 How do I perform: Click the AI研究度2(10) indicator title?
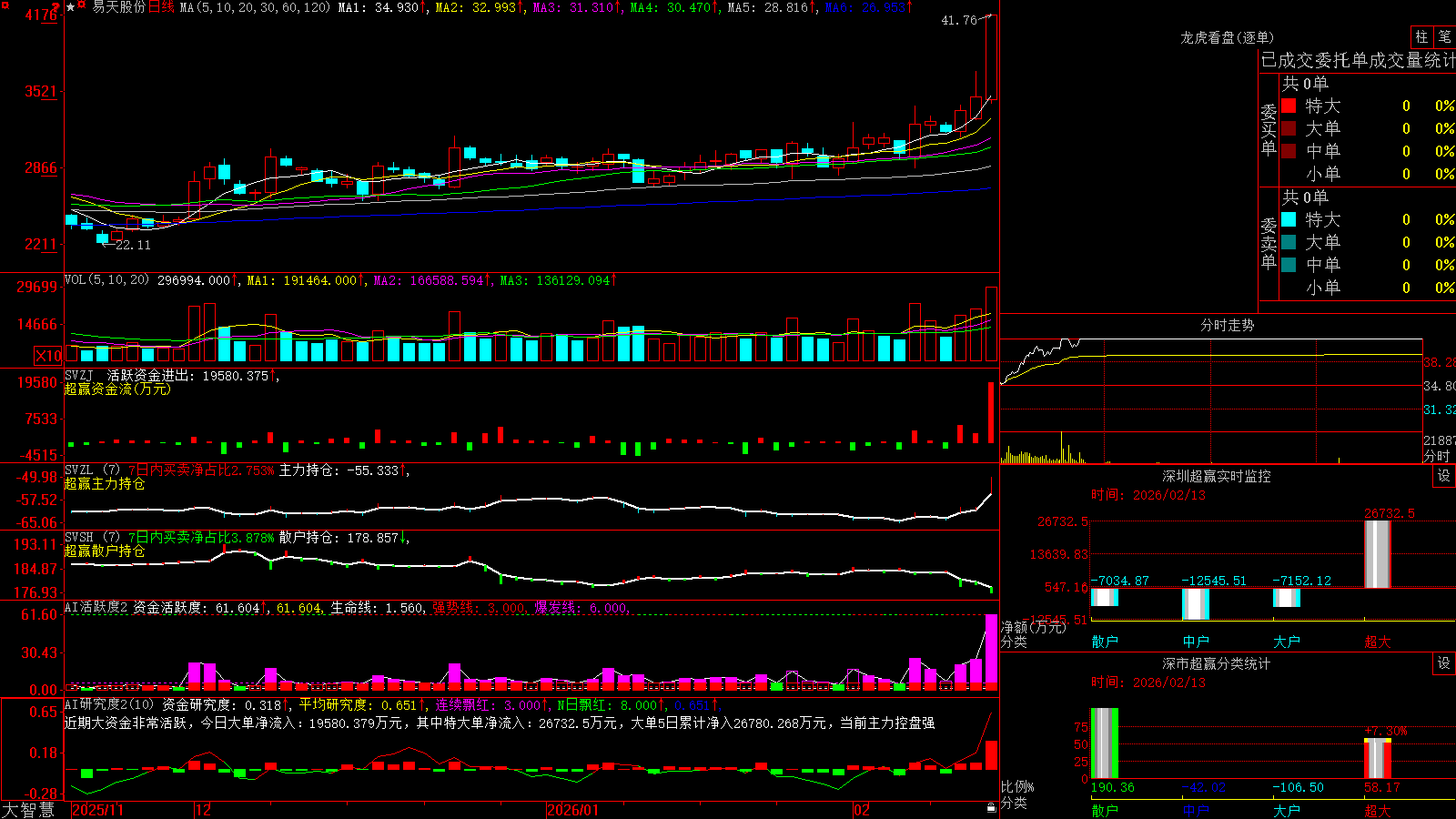pyautogui.click(x=109, y=705)
